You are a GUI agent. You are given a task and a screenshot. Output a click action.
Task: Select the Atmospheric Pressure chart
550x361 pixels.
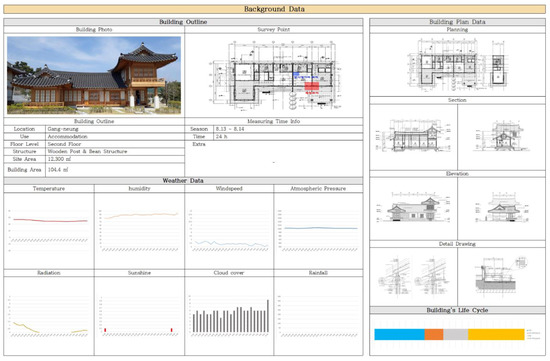click(x=318, y=230)
